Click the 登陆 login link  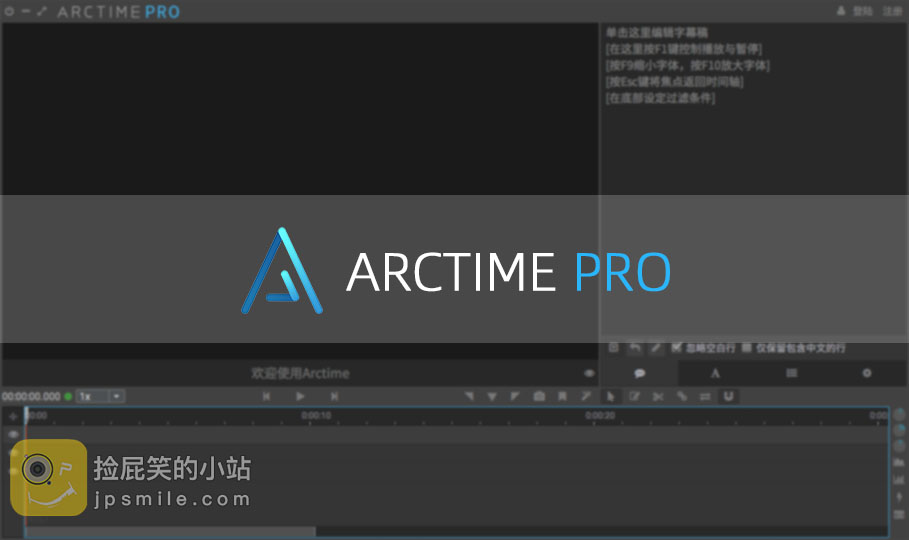(863, 11)
